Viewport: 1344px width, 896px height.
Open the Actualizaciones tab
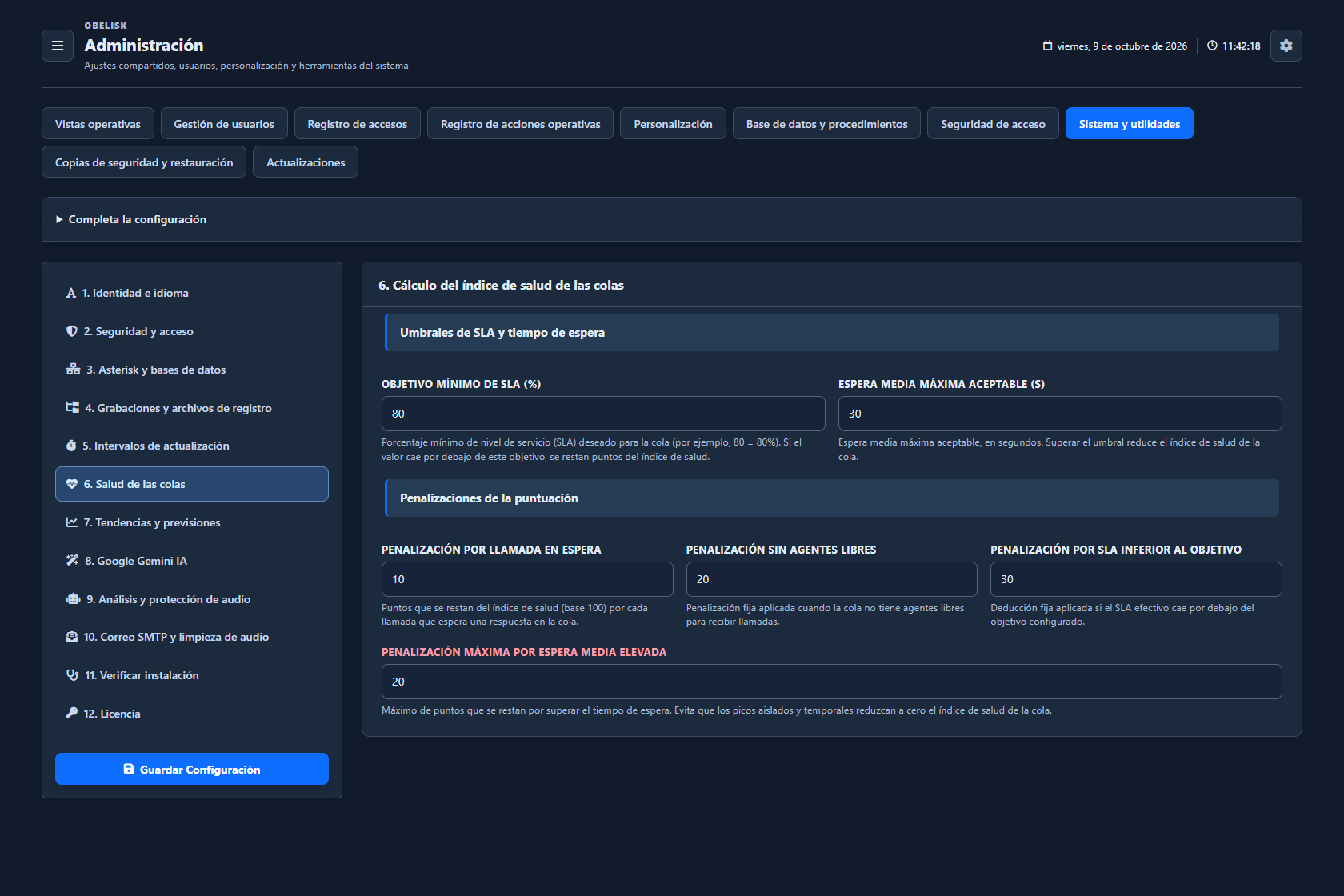pos(306,162)
